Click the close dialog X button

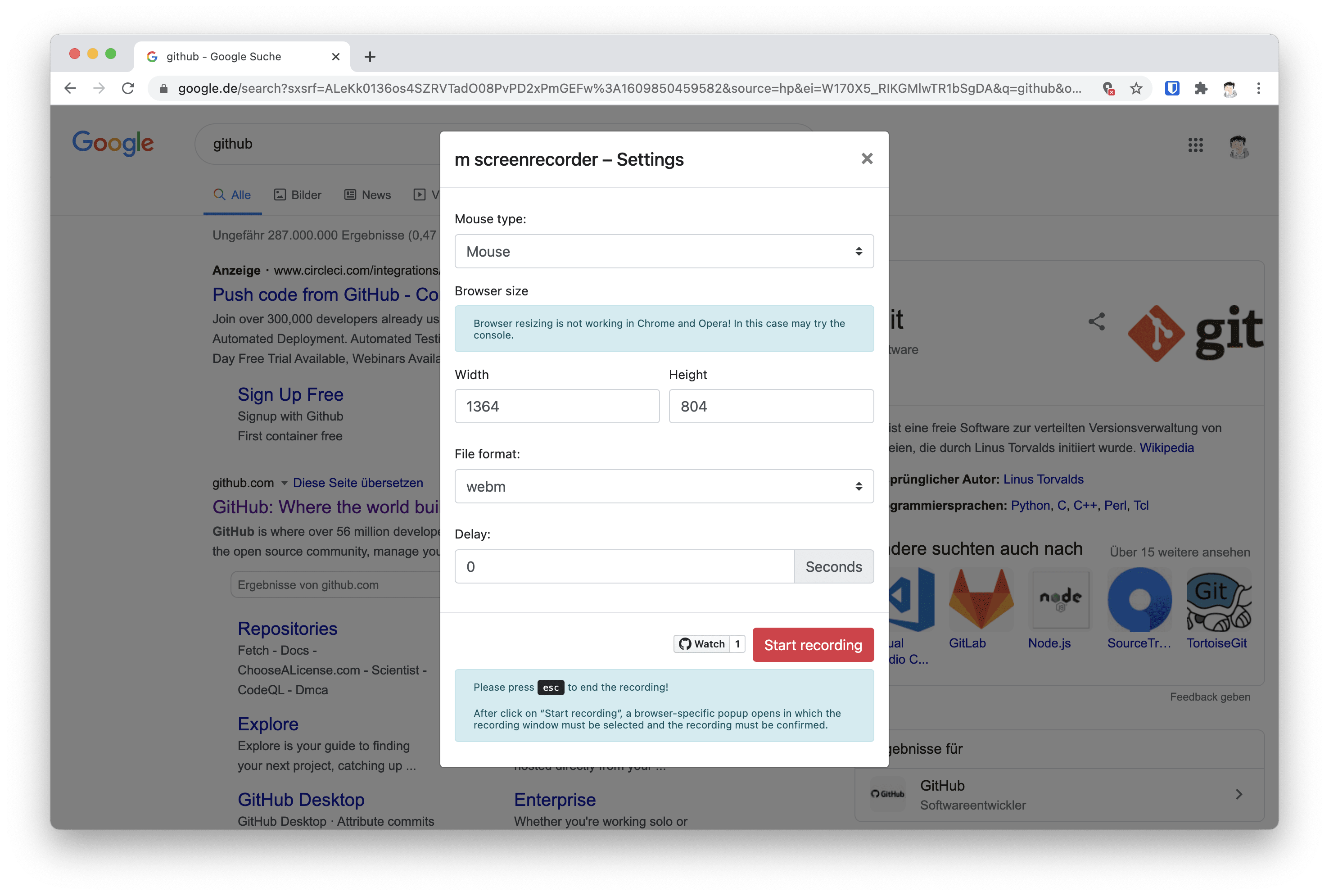pos(867,159)
